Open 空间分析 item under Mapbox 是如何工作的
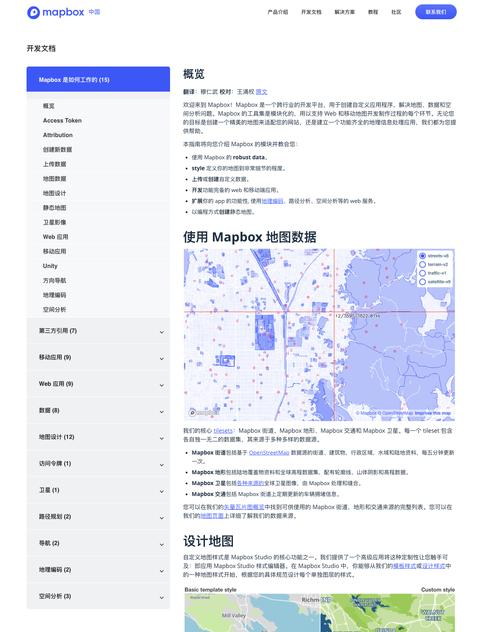The height and width of the screenshot is (632, 480). click(54, 309)
